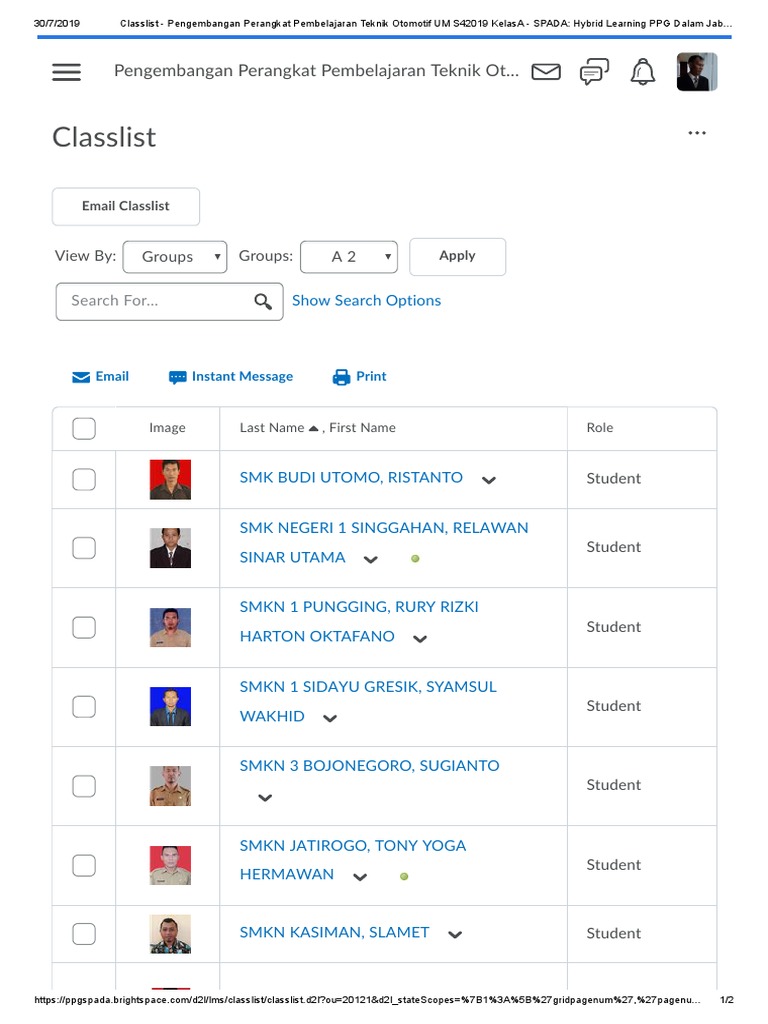The width and height of the screenshot is (768, 1024).
Task: Open the notifications bell icon
Action: pos(642,72)
